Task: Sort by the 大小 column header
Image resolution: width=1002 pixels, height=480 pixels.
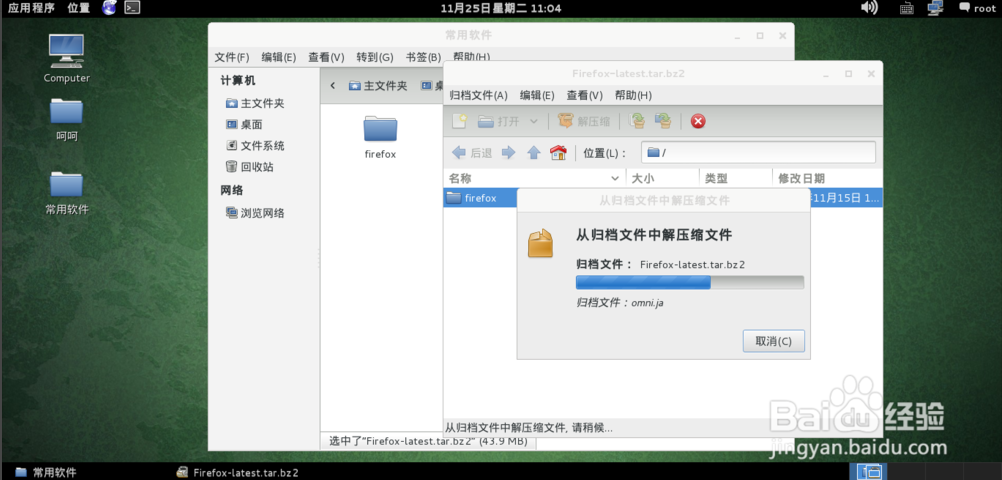Action: [663, 178]
